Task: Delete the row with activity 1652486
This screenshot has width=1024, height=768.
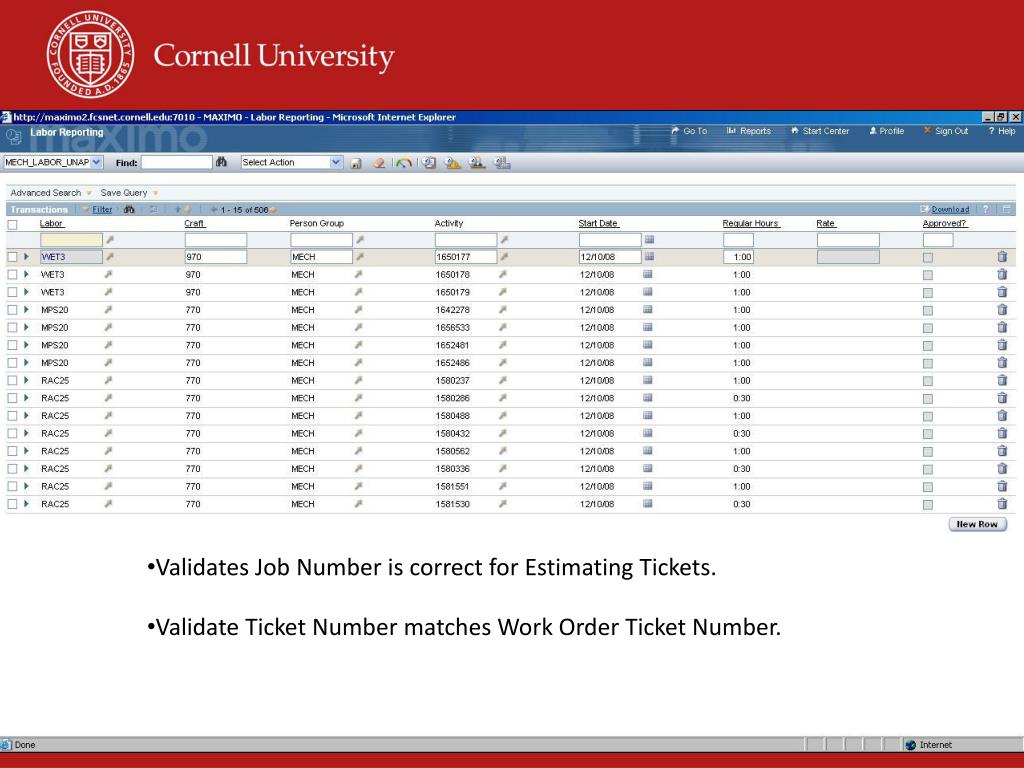Action: tap(1002, 362)
